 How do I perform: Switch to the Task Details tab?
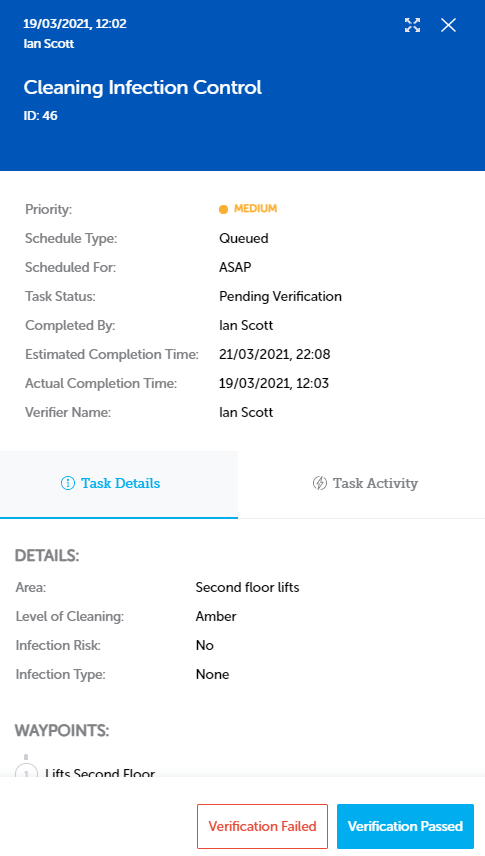tap(119, 484)
